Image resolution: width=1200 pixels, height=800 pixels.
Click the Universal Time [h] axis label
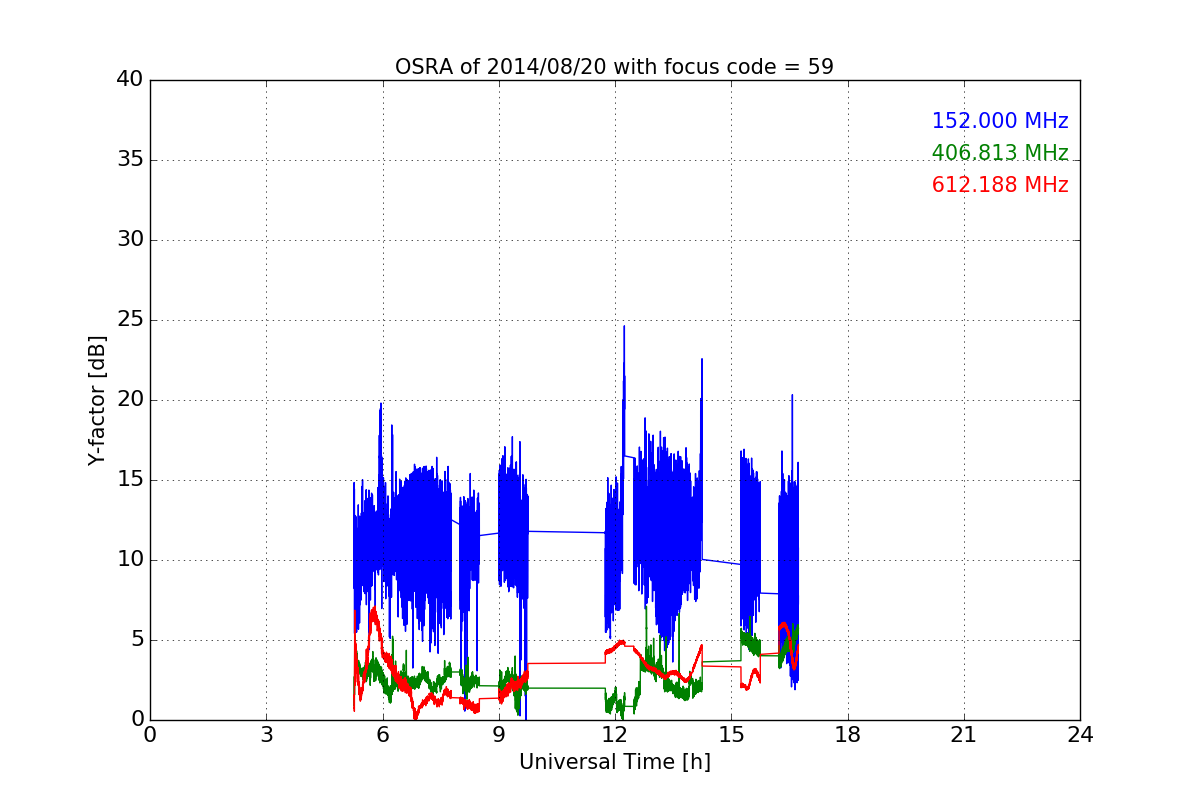[615, 762]
